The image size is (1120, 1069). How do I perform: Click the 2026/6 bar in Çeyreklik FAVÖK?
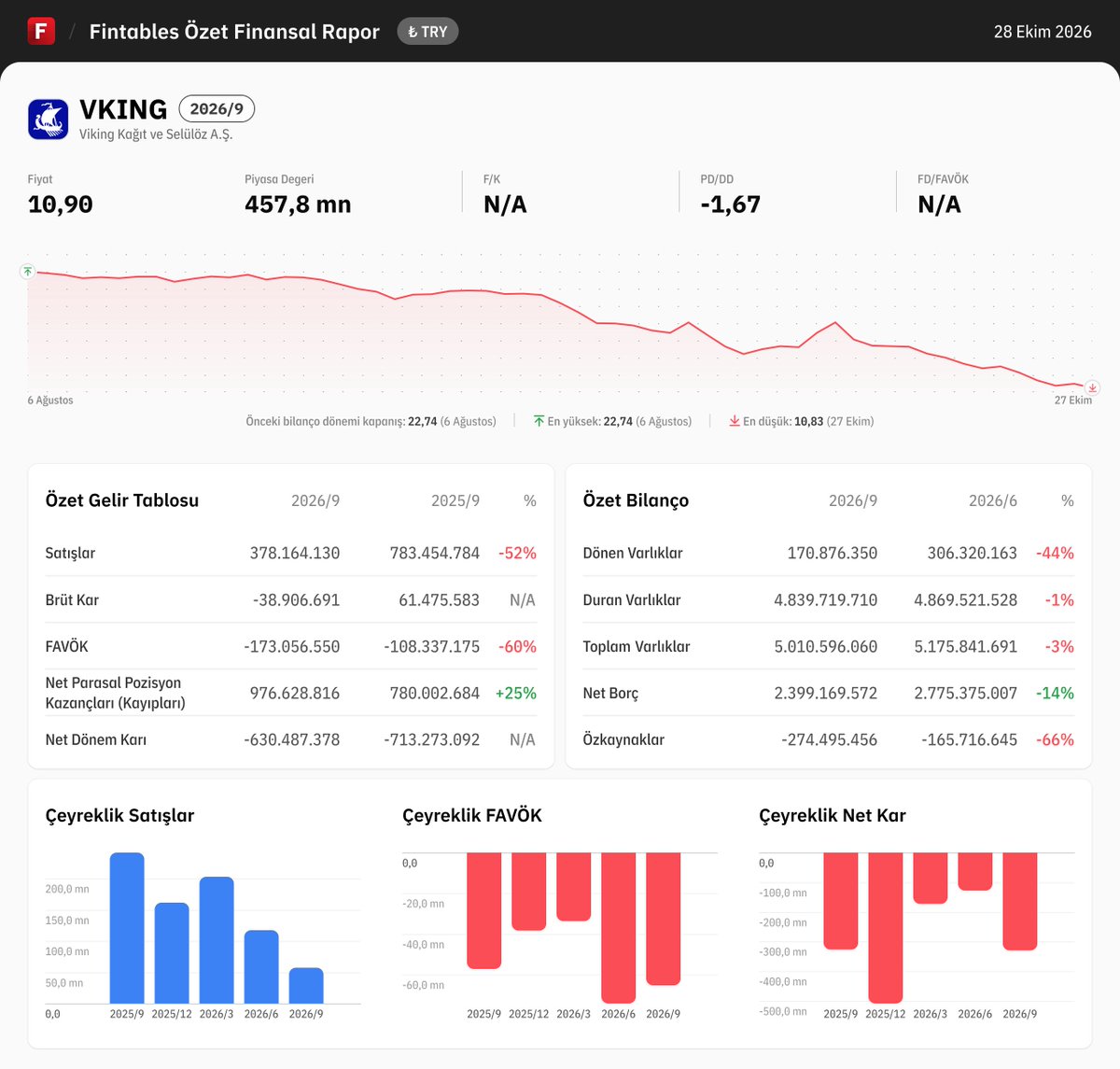point(619,928)
